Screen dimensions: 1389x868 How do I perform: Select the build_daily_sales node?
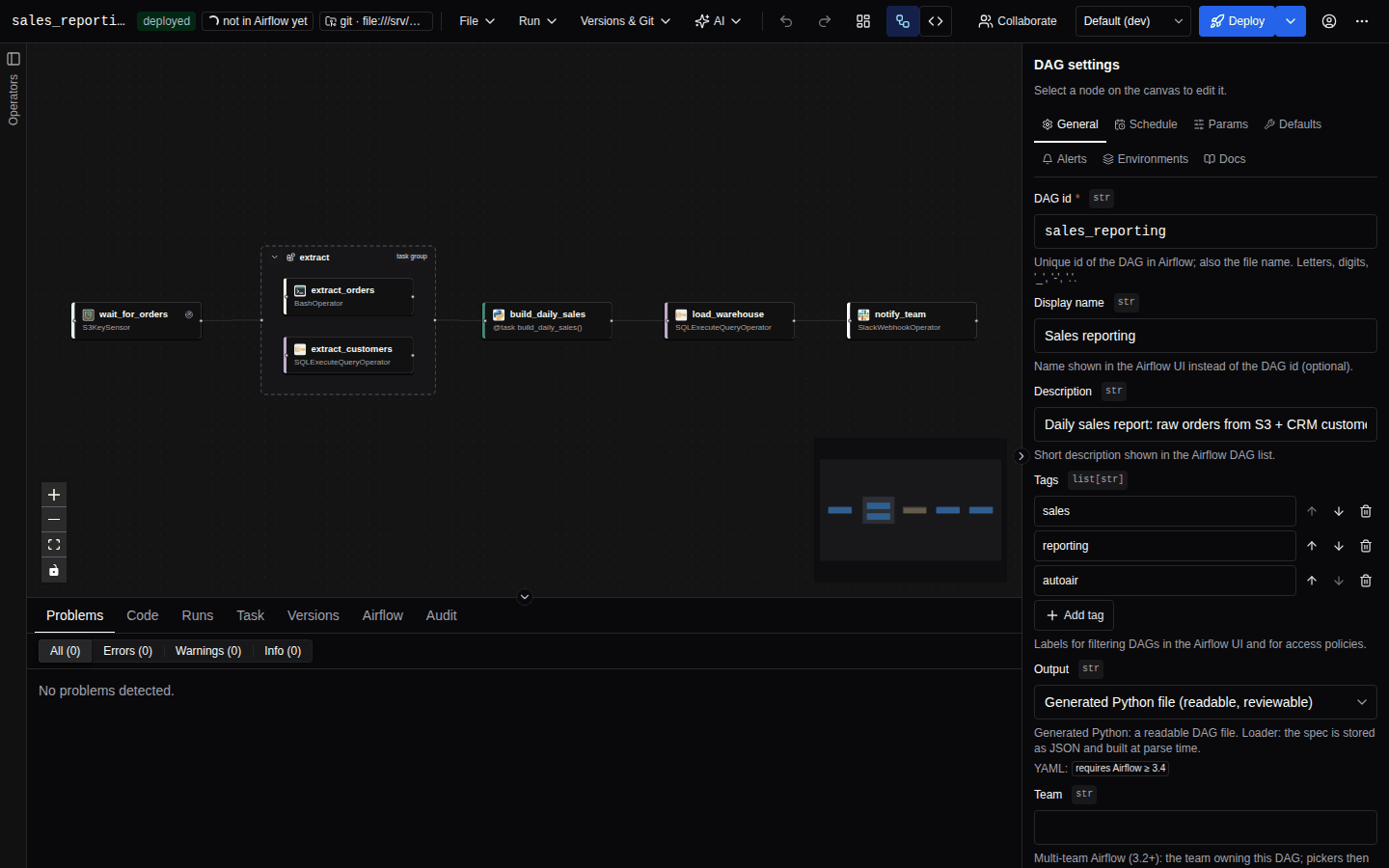pyautogui.click(x=547, y=320)
